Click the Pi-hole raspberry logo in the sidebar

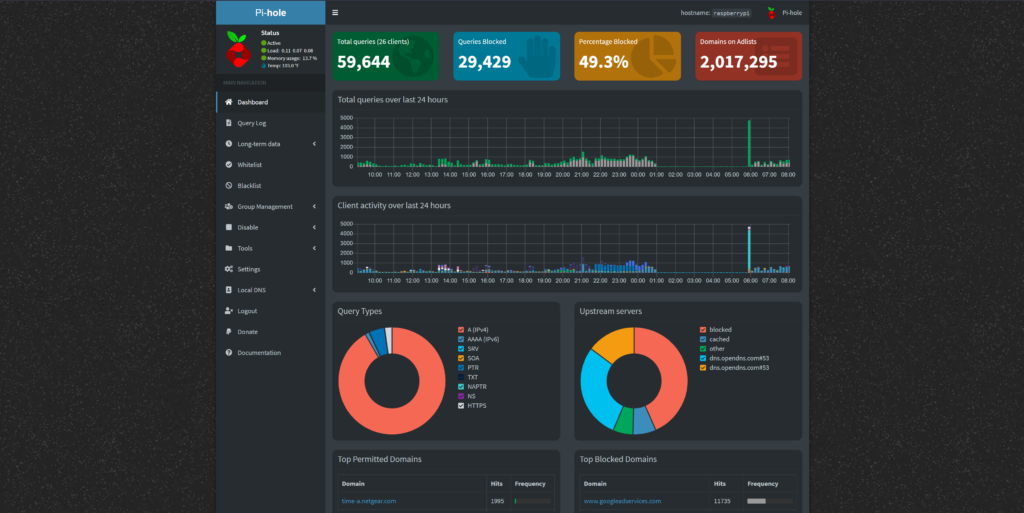tap(238, 49)
